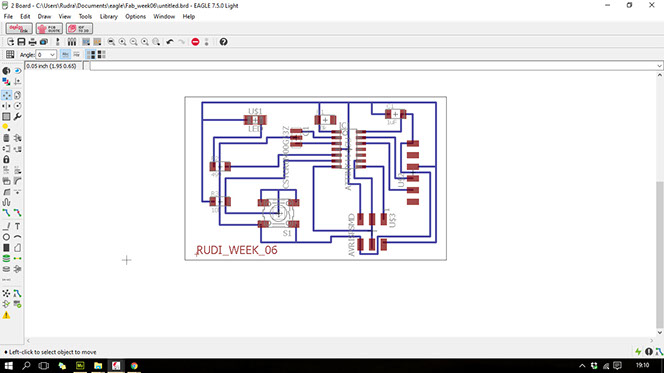Click the Zoom out magnifier icon

[133, 42]
